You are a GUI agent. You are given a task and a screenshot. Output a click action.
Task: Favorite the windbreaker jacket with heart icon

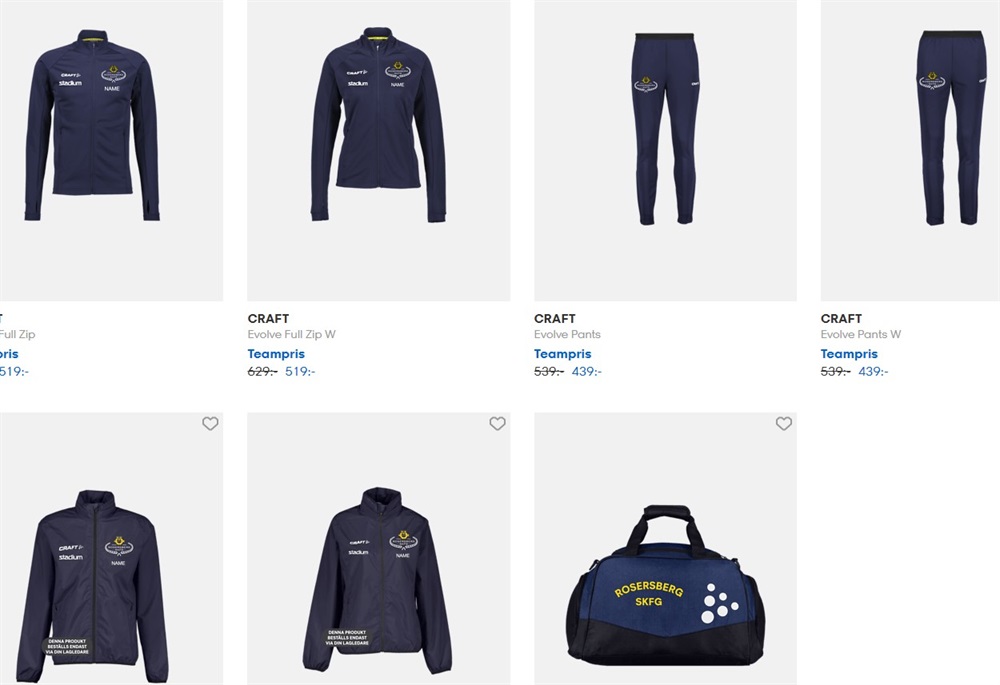tap(210, 424)
